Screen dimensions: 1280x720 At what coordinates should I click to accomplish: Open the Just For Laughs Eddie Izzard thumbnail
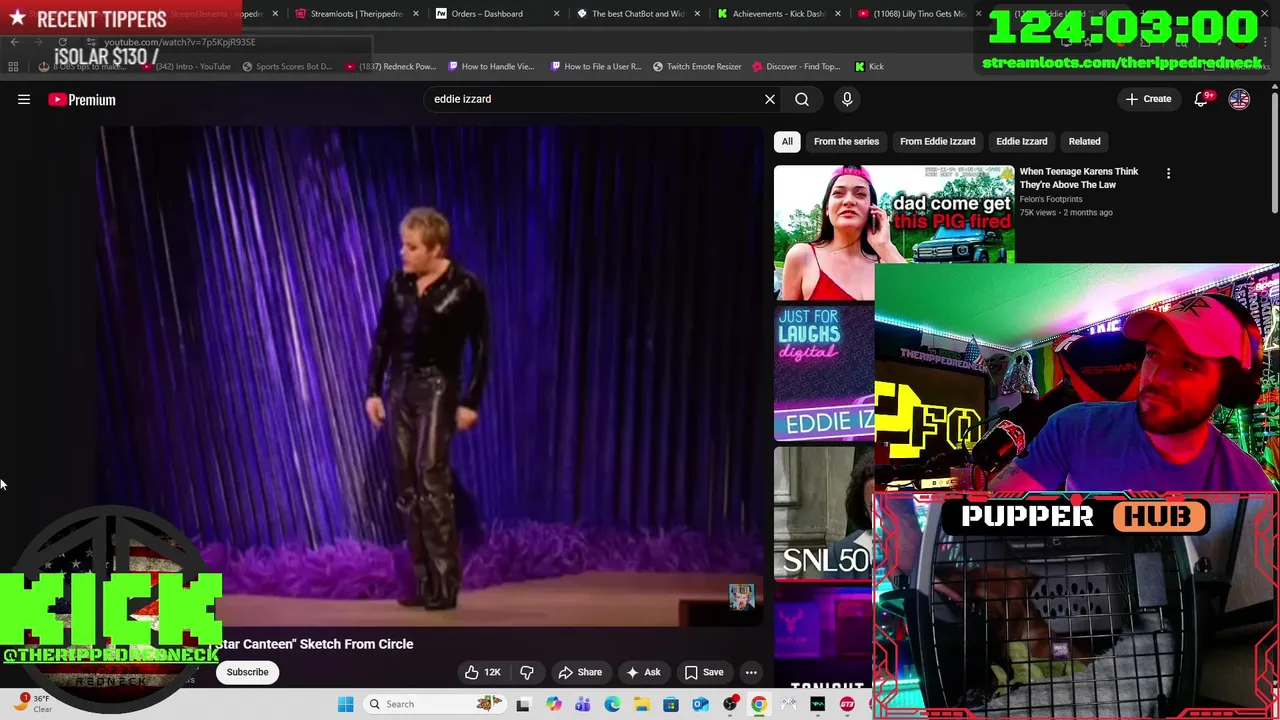(x=824, y=372)
